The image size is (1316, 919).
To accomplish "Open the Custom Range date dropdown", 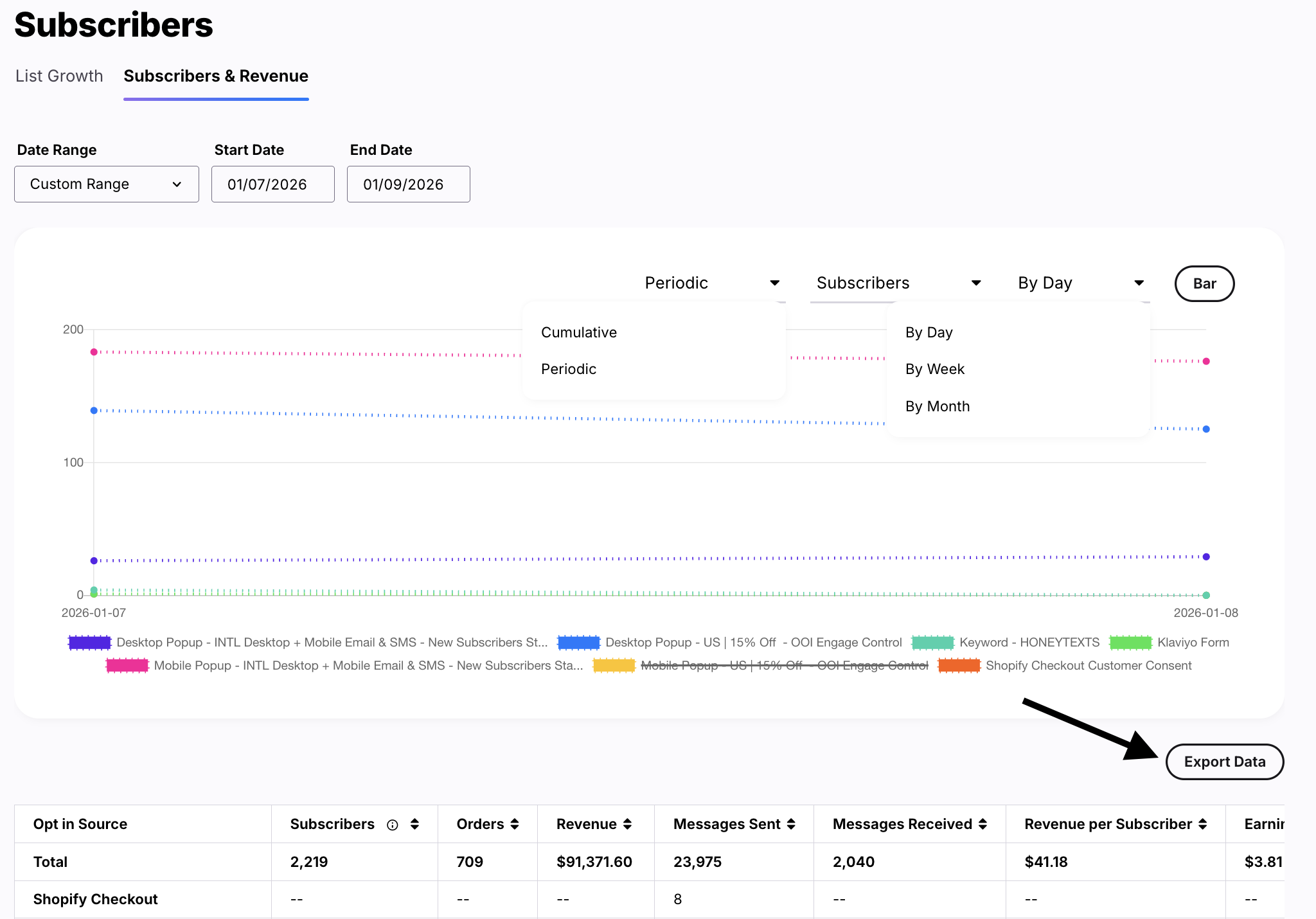I will (x=107, y=184).
